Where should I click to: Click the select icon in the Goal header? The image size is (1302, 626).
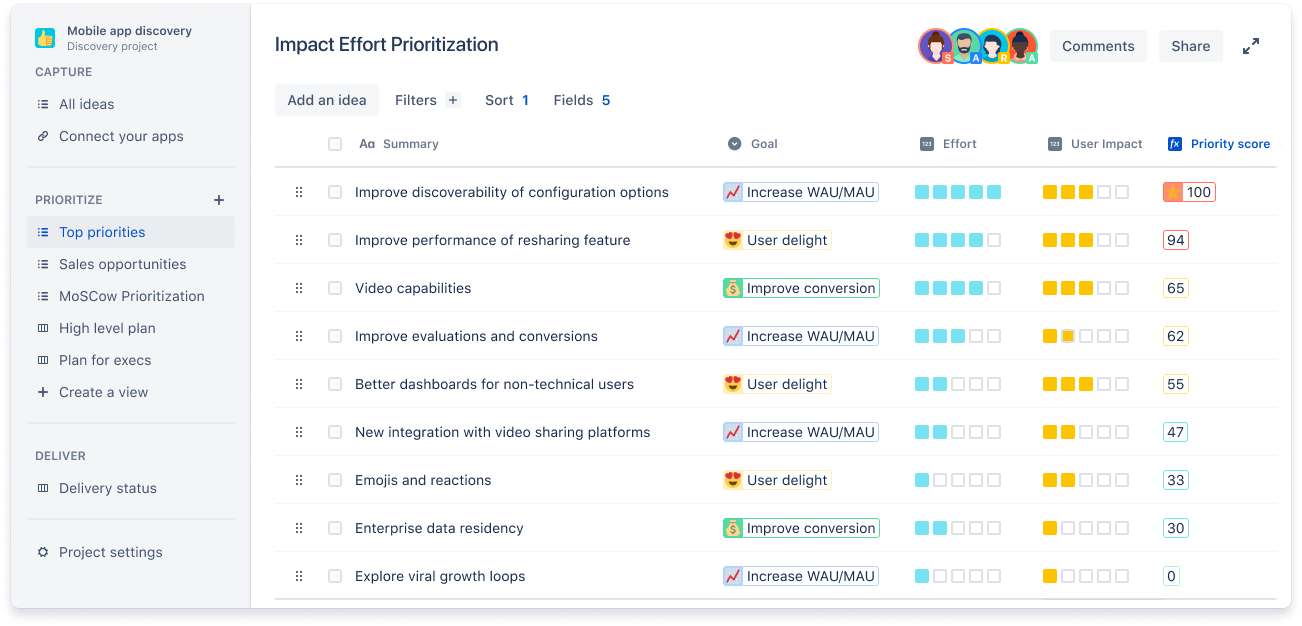(733, 143)
